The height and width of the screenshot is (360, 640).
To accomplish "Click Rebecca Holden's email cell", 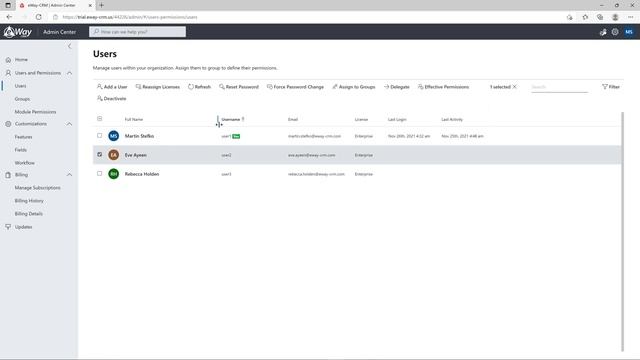I will point(316,174).
